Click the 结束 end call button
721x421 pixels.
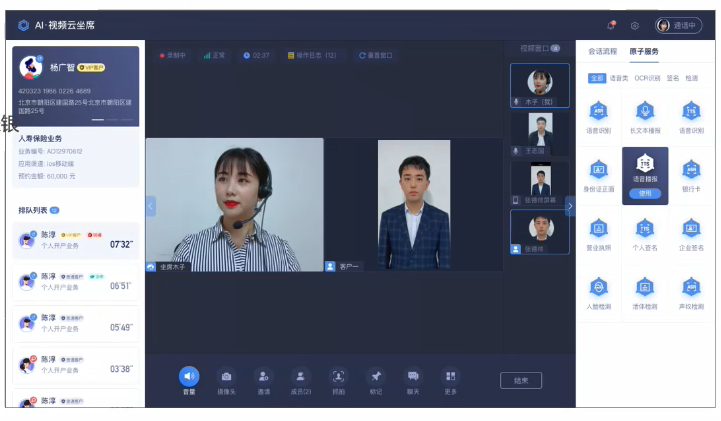521,381
